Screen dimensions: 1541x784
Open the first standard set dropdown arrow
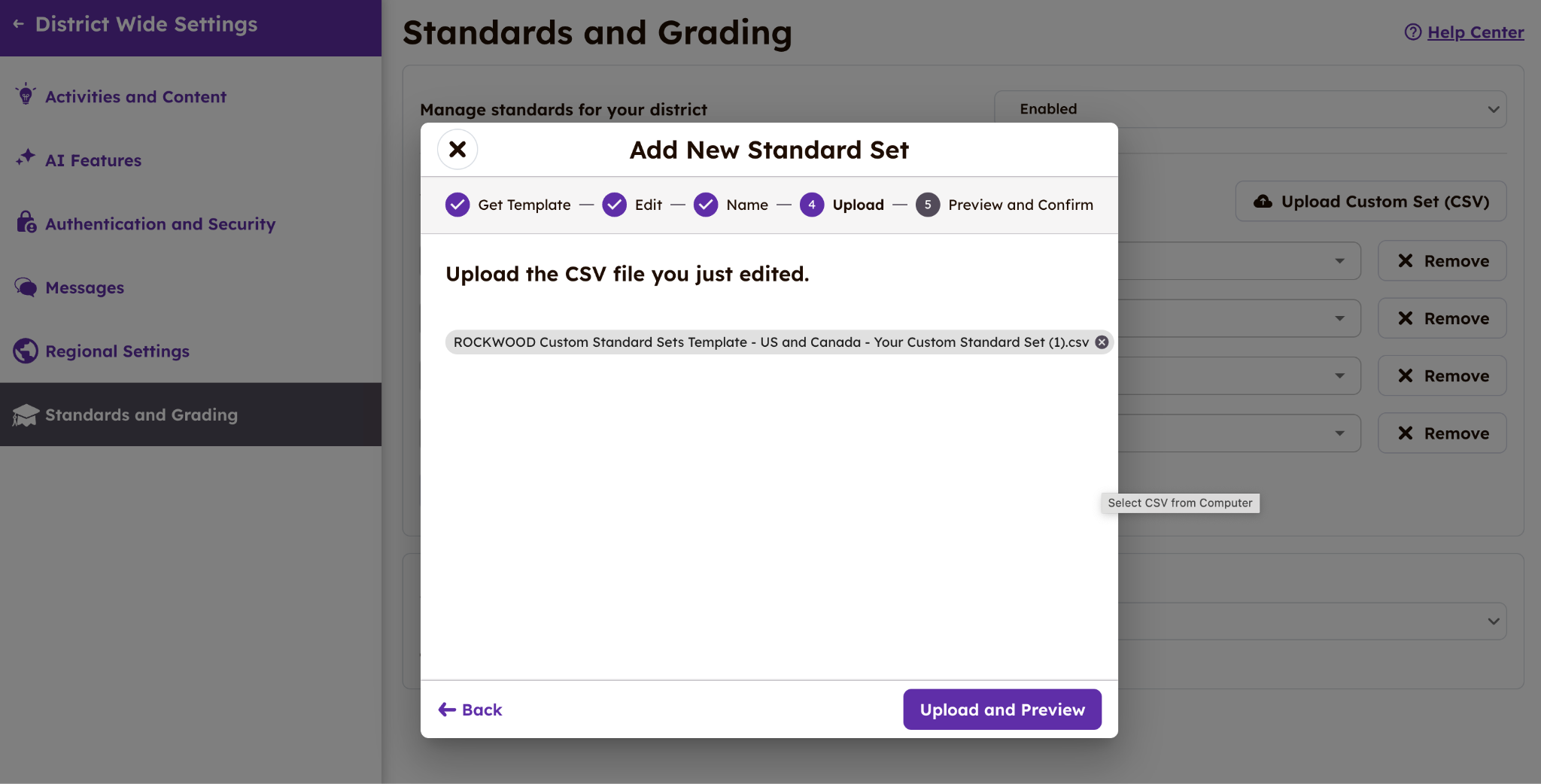[1339, 261]
